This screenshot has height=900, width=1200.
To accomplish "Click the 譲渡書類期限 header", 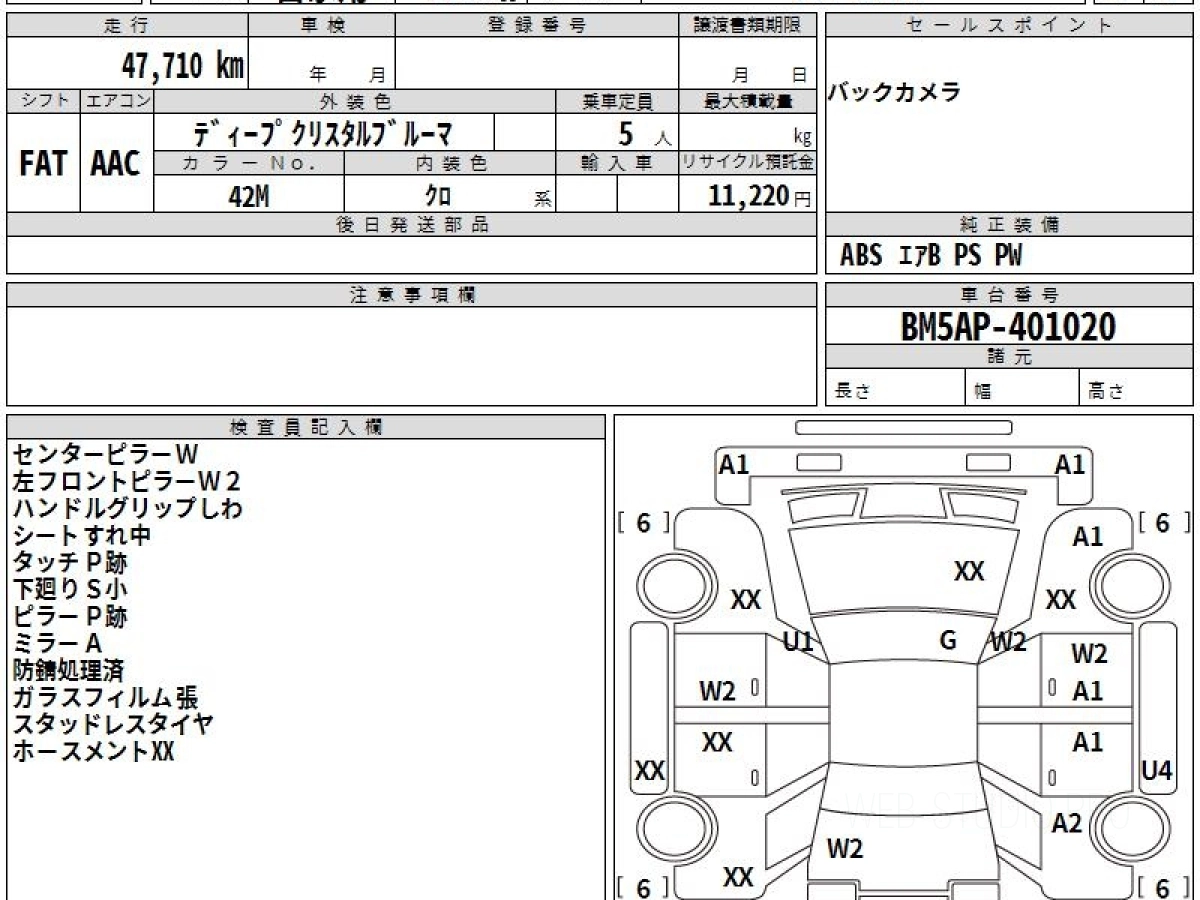I will tap(748, 26).
